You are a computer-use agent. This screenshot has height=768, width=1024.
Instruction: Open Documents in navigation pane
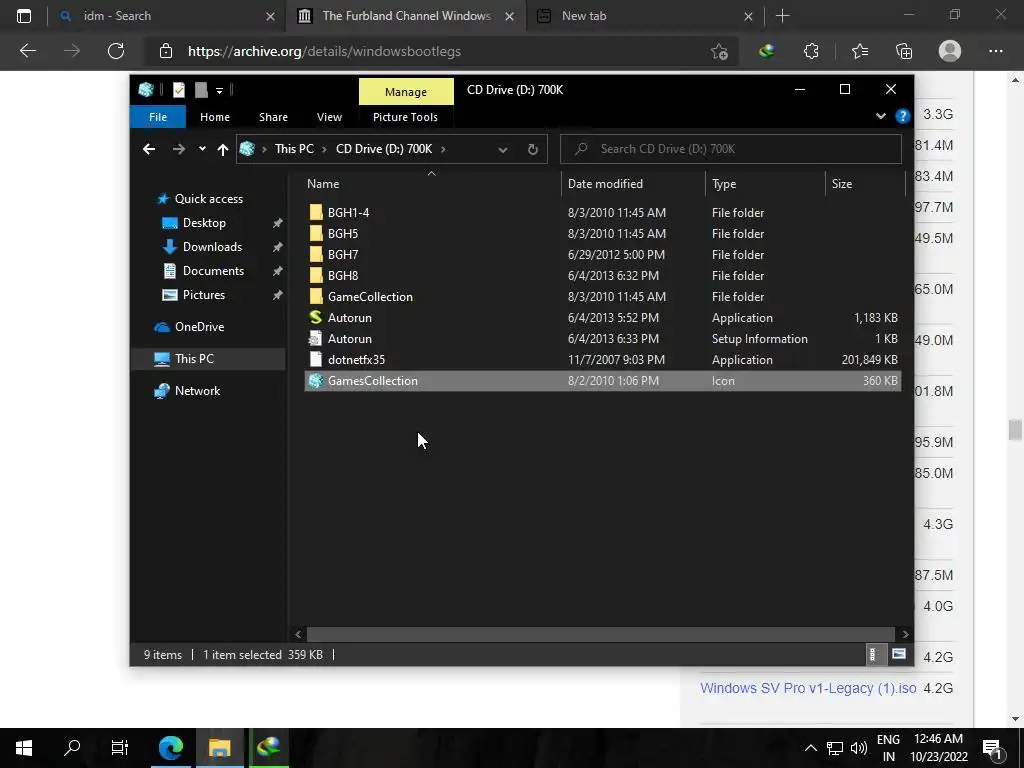coord(213,271)
